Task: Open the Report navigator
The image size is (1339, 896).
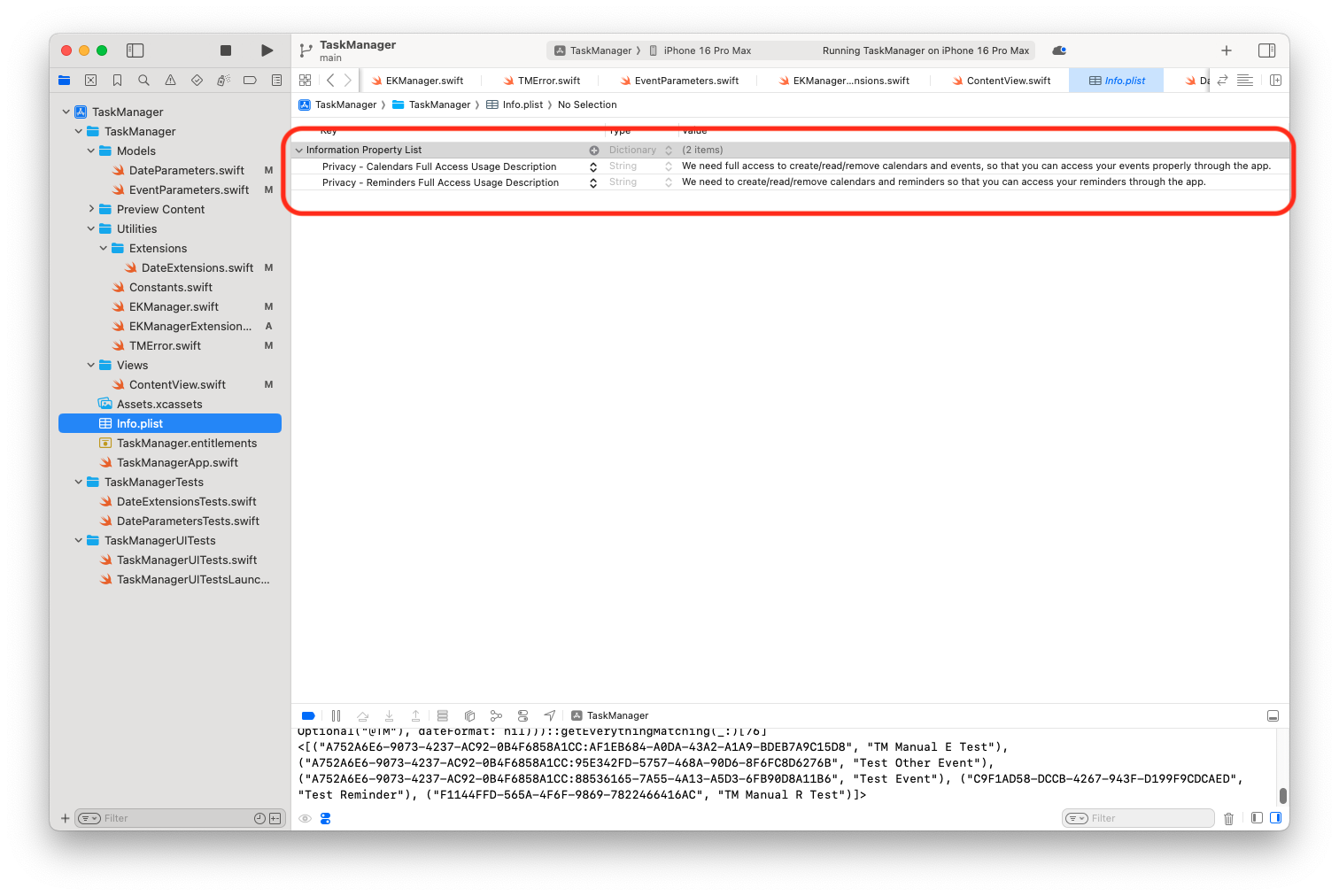Action: click(x=276, y=80)
